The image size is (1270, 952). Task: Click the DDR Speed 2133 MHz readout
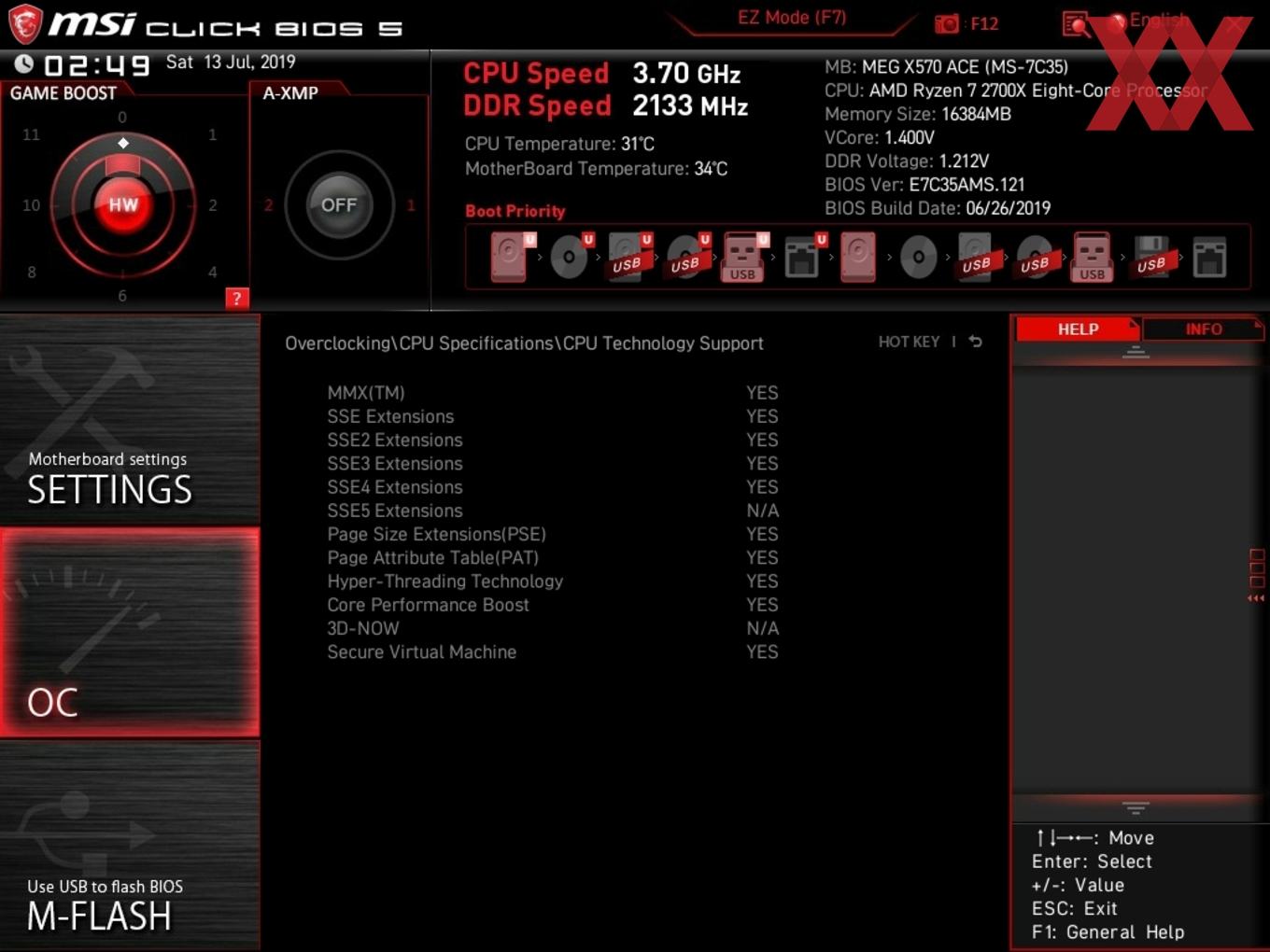605,106
